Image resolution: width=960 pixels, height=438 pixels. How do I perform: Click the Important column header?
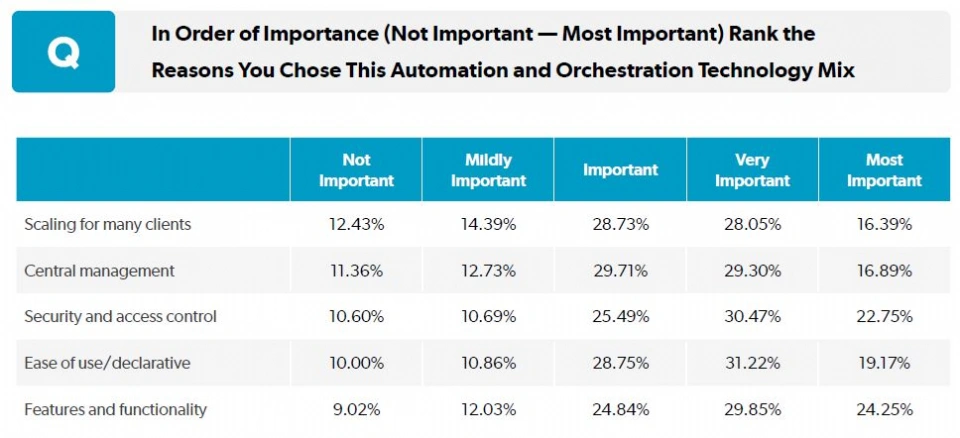click(620, 170)
